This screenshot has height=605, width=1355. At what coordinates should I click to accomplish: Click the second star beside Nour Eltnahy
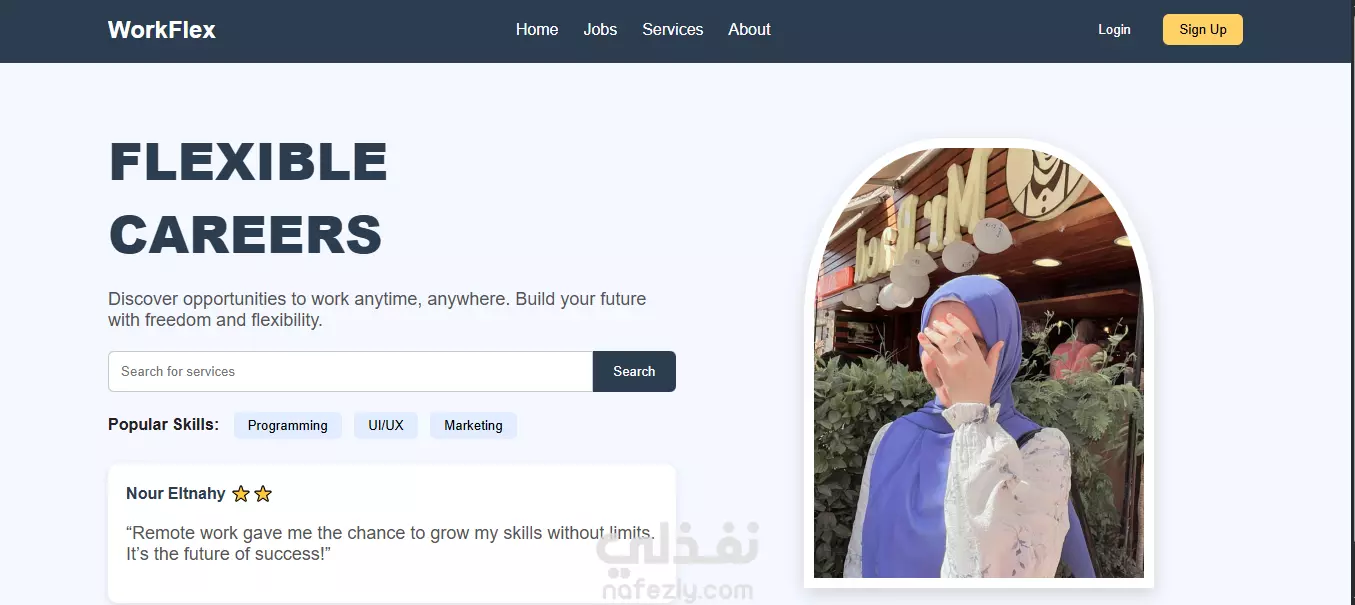pyautogui.click(x=263, y=493)
